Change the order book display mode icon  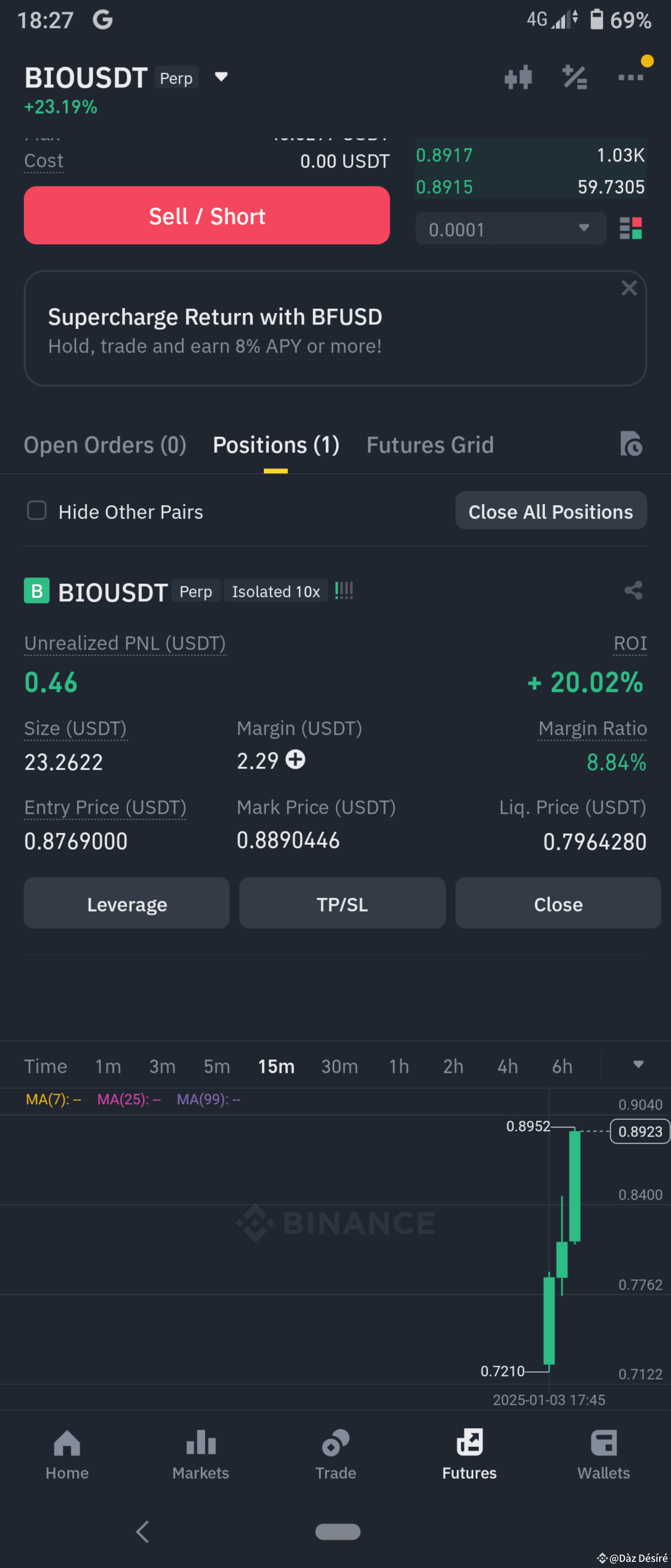click(631, 228)
